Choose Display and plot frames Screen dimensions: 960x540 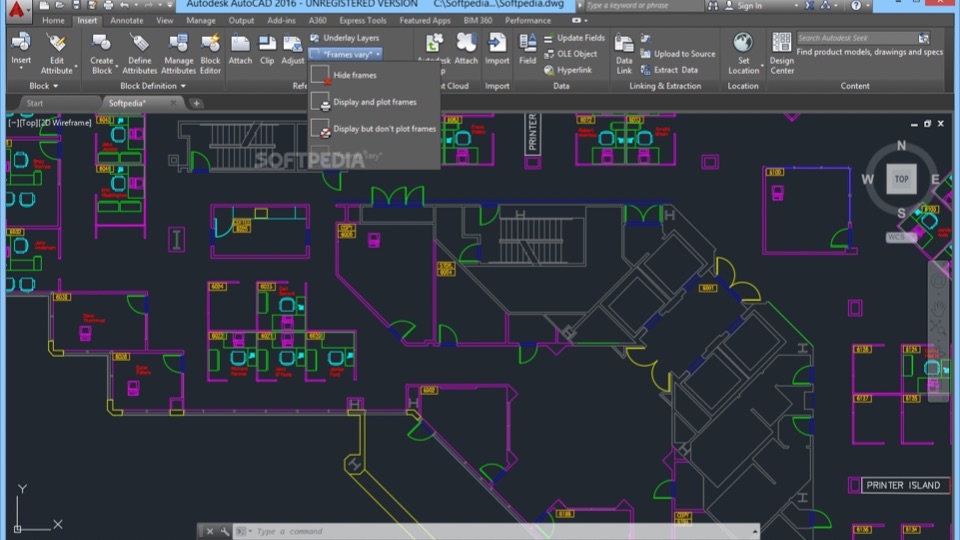[x=374, y=102]
